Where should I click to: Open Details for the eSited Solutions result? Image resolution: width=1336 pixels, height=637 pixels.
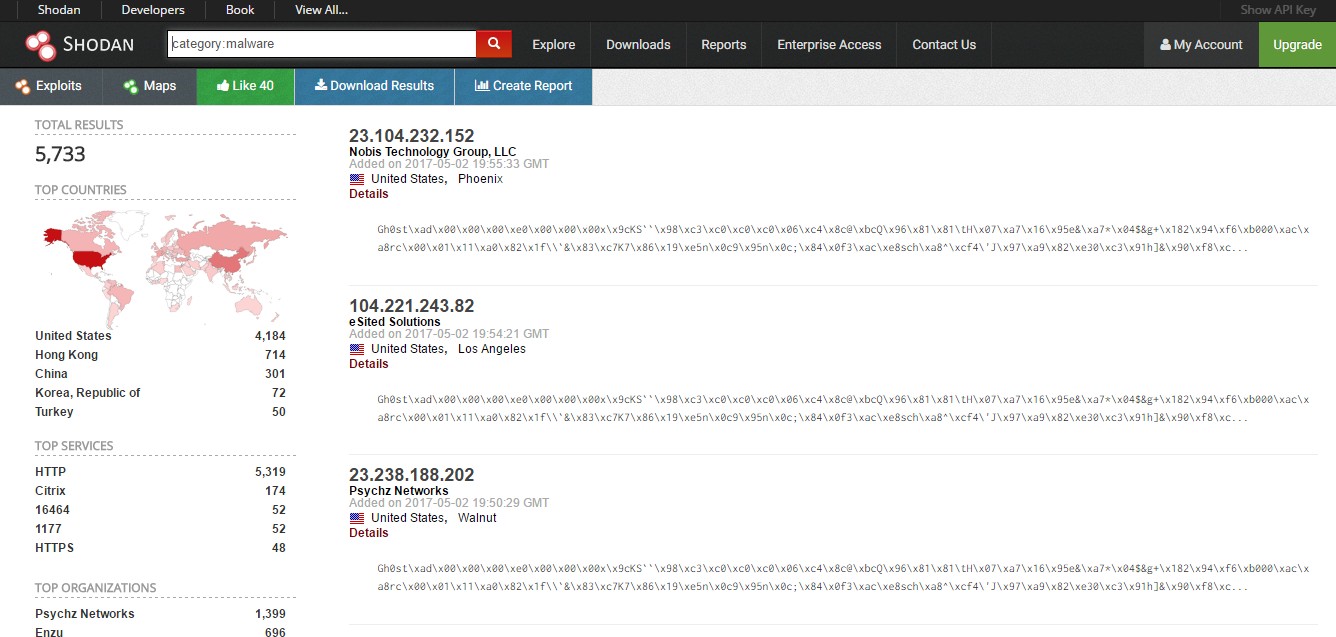(x=369, y=364)
